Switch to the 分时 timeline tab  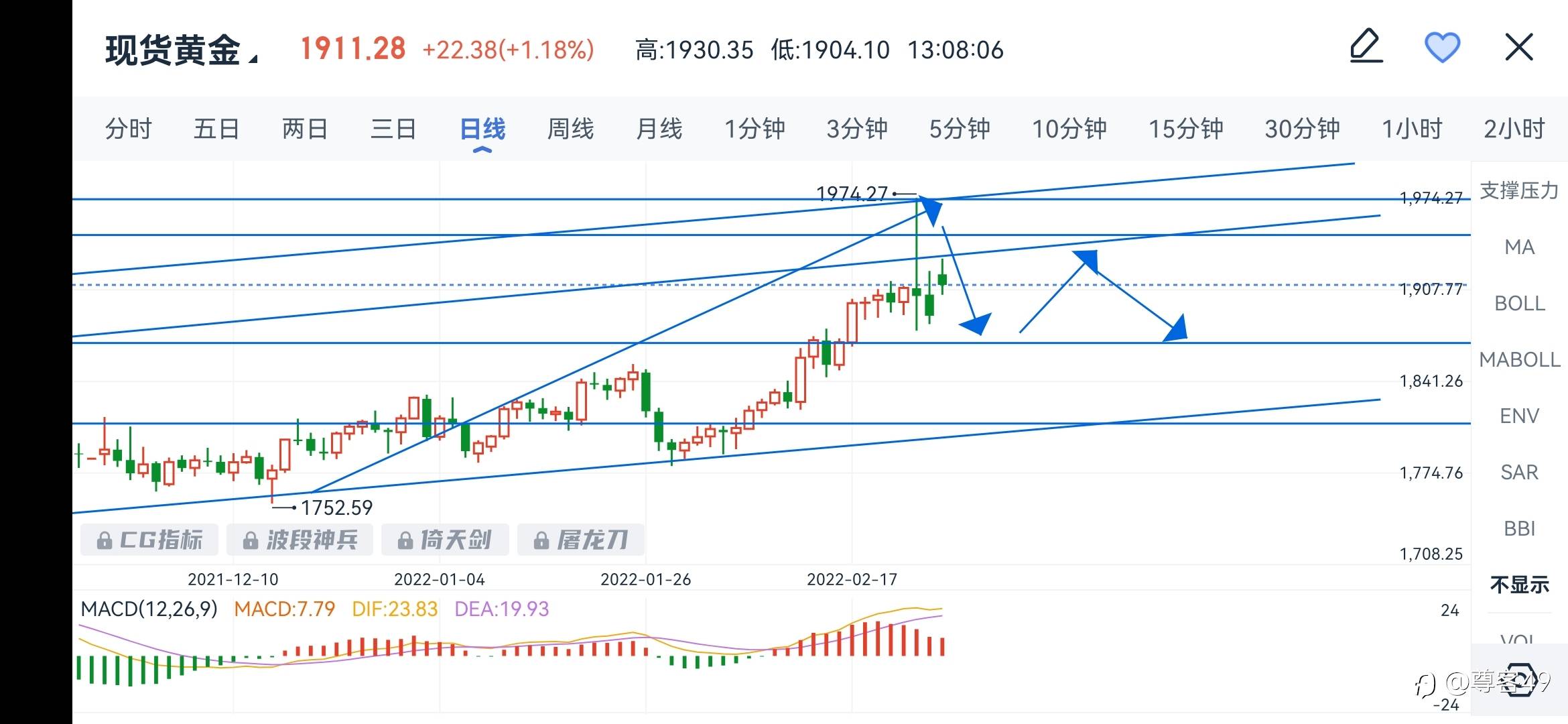tap(128, 129)
